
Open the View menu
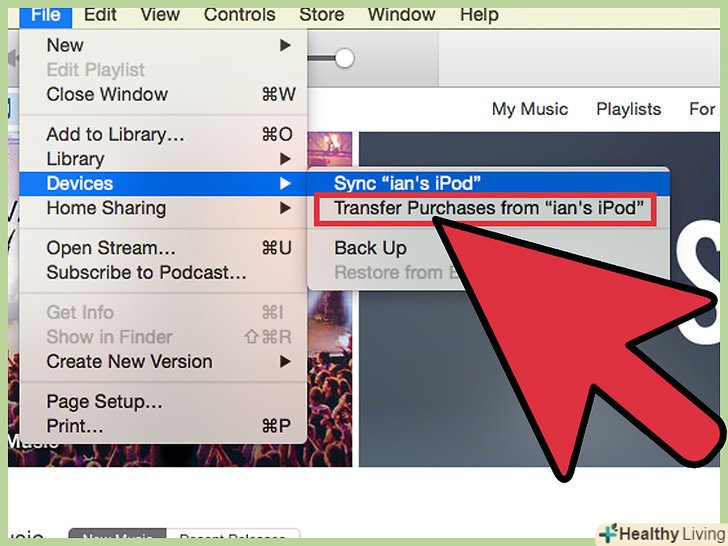160,15
